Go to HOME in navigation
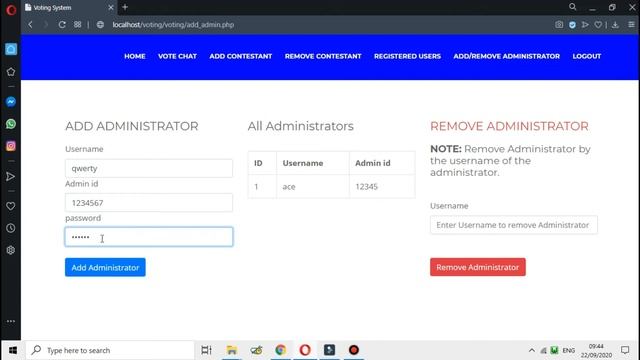640x360 pixels. point(135,56)
